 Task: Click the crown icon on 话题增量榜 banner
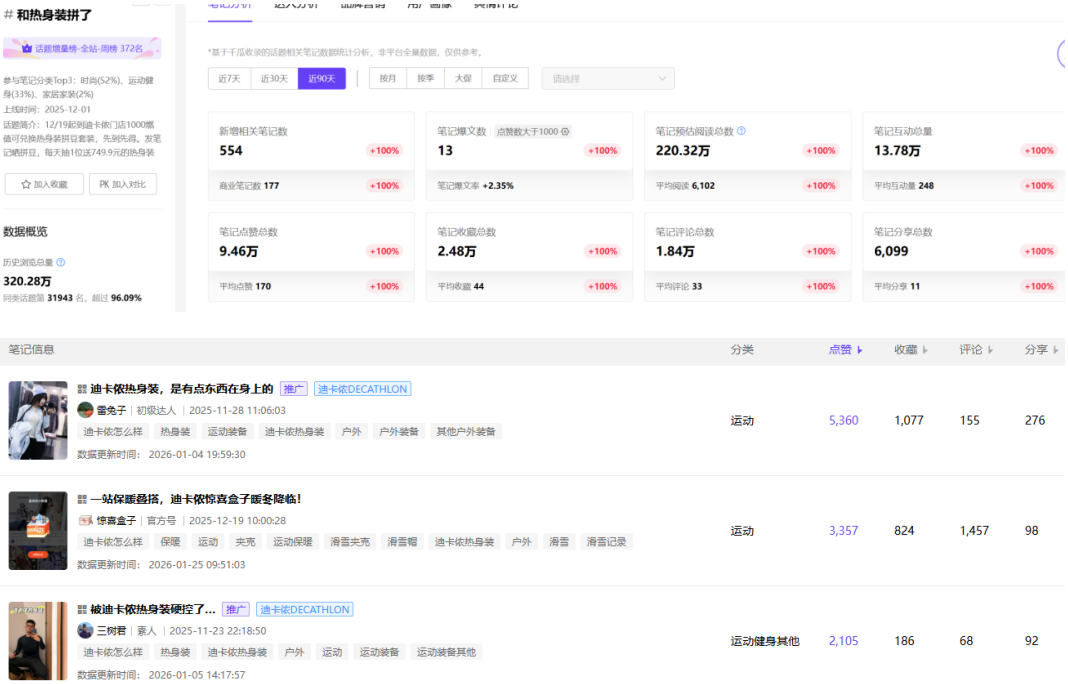pos(27,48)
